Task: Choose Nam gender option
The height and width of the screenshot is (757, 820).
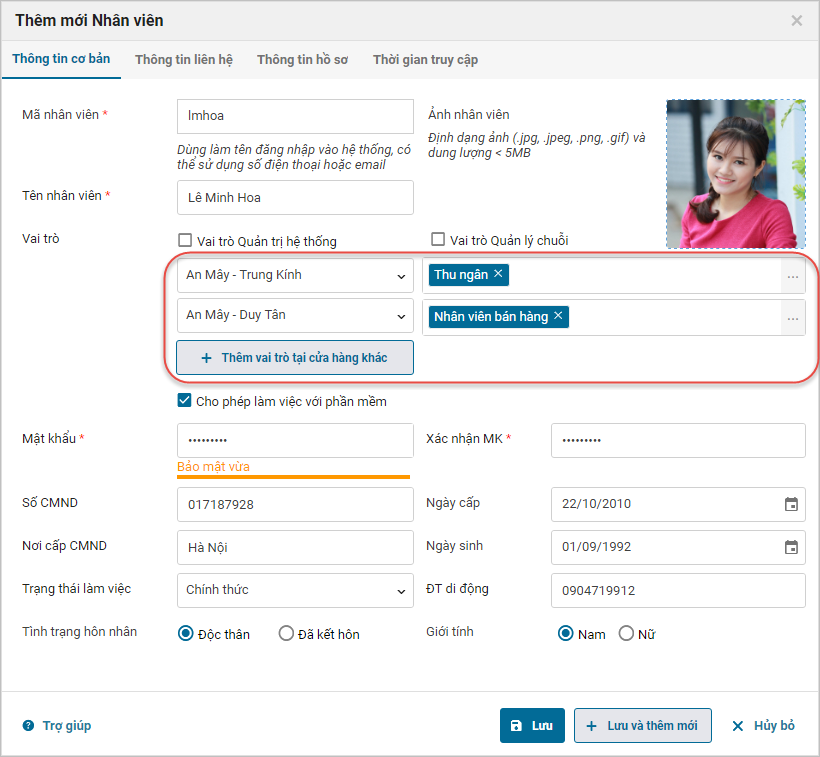Action: click(565, 633)
